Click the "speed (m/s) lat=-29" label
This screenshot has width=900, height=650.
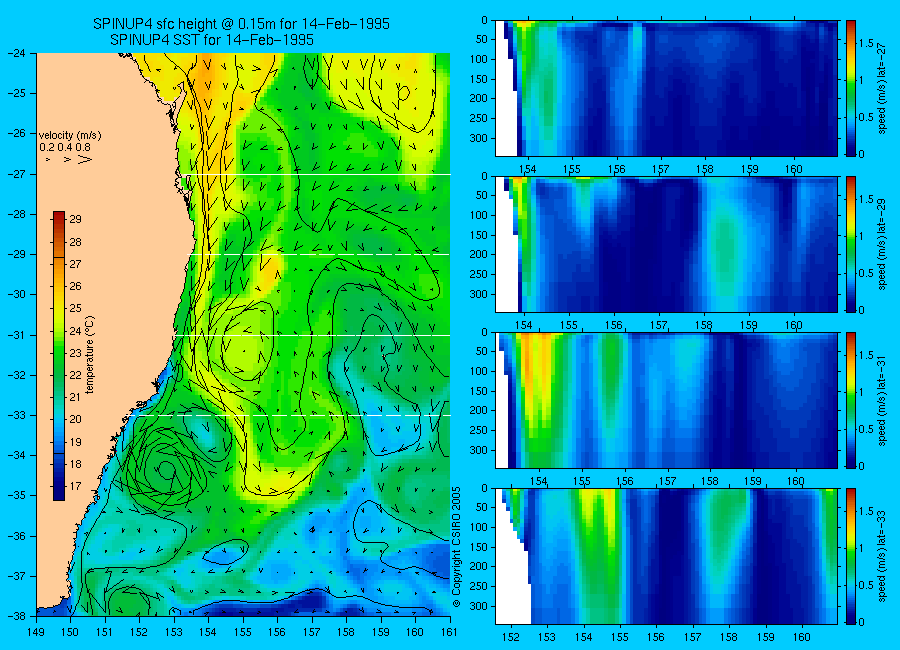[883, 244]
